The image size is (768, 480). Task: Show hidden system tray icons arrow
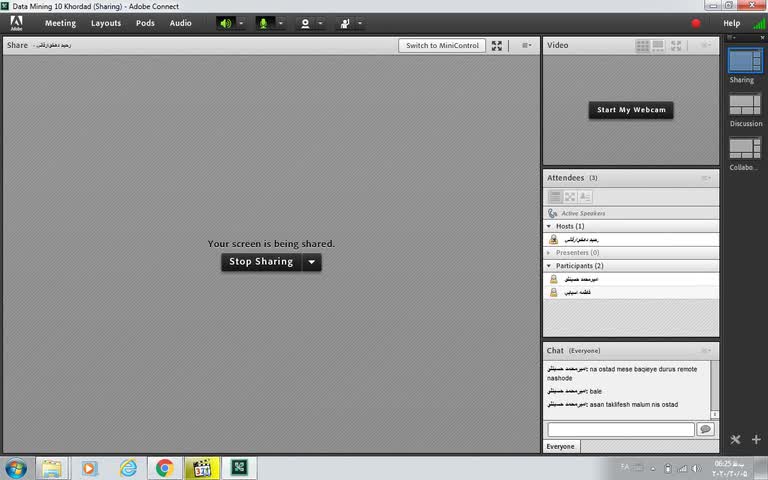(x=652, y=469)
